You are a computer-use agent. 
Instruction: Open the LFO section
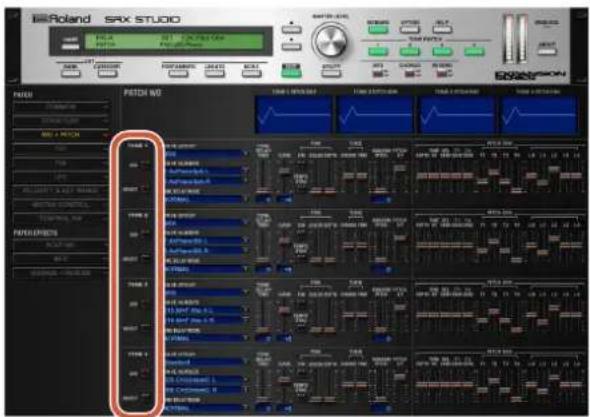click(61, 177)
